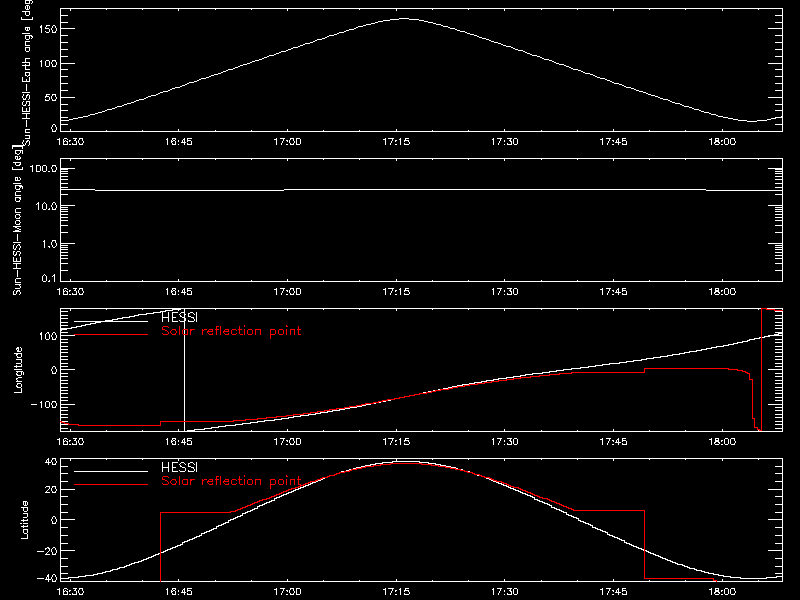Click the red legend line sample in Longitude plot

(111, 335)
